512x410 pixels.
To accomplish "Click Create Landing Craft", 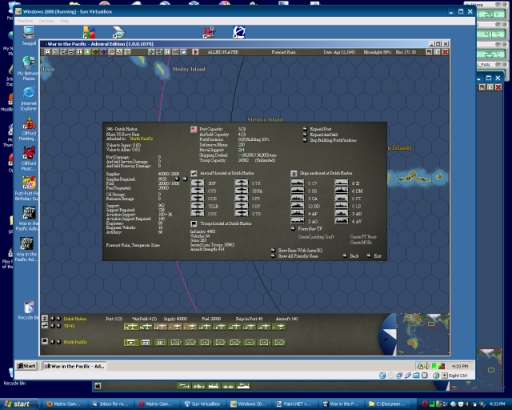I will 316,237.
